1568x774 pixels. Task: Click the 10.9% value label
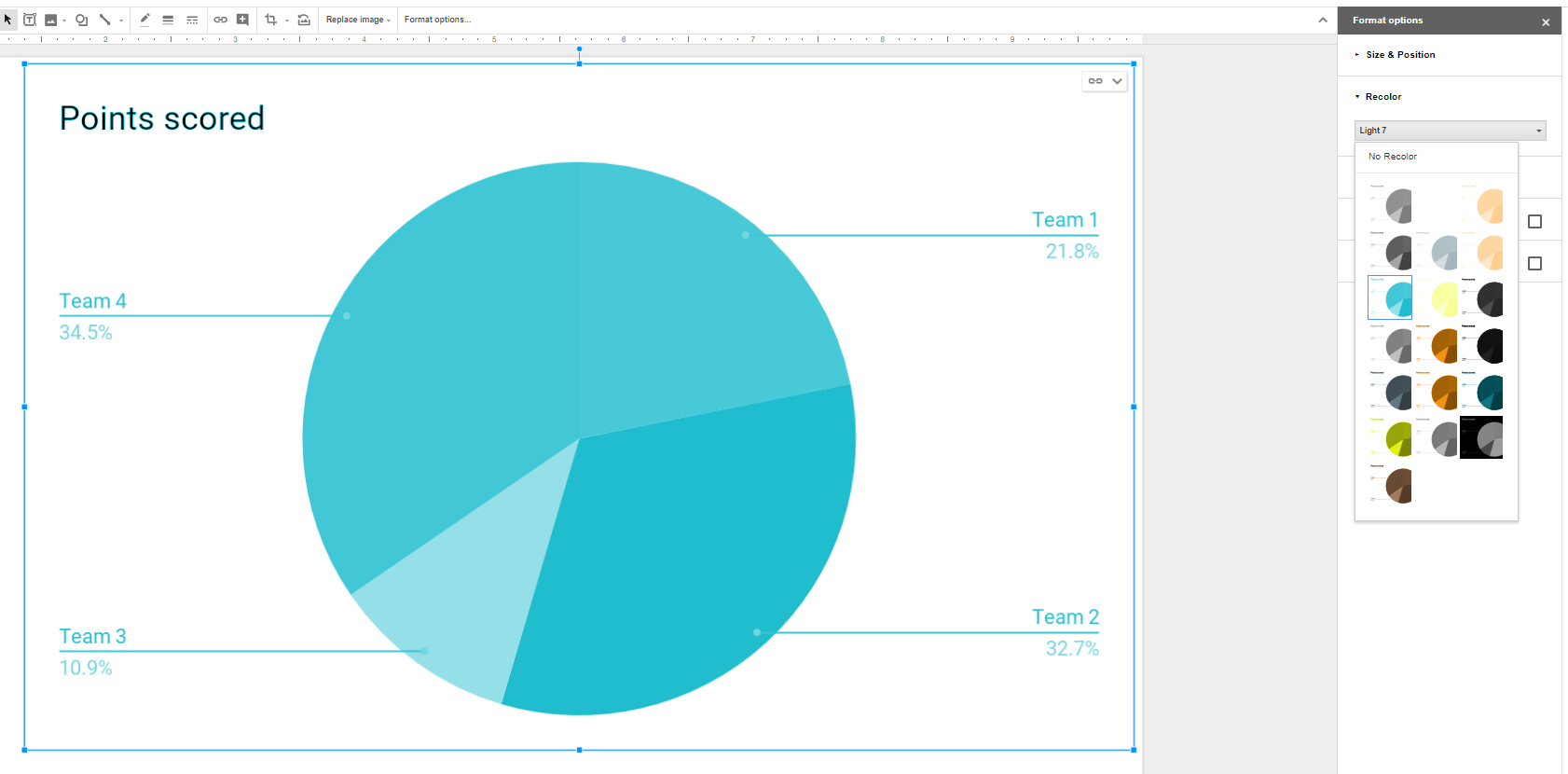[86, 668]
